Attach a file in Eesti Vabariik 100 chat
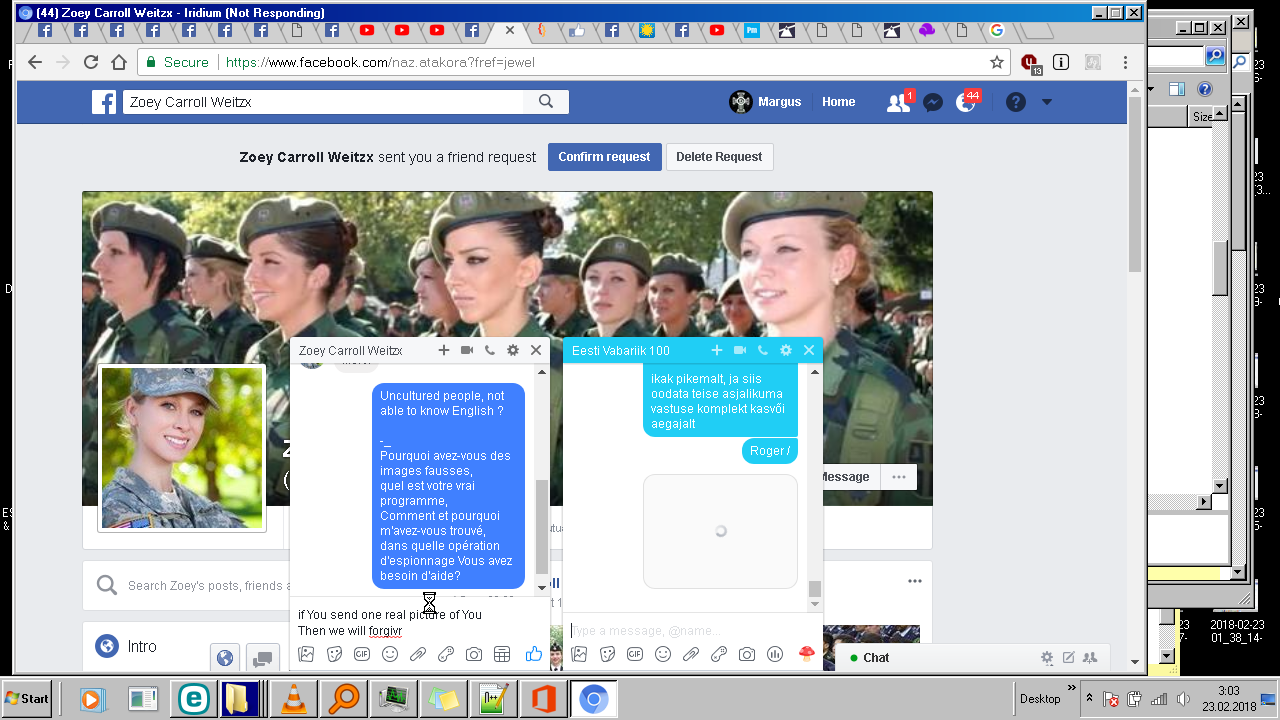 [x=690, y=654]
